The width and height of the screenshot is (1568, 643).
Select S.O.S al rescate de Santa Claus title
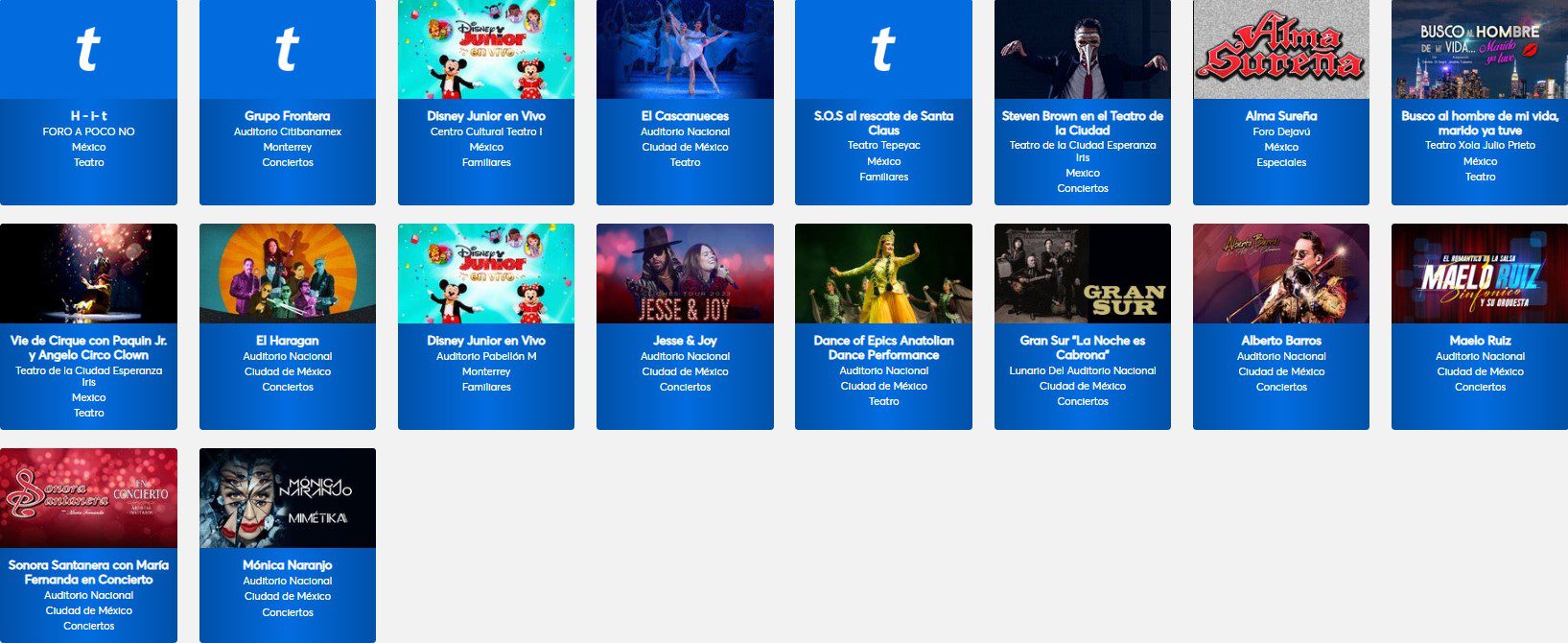pyautogui.click(x=883, y=123)
